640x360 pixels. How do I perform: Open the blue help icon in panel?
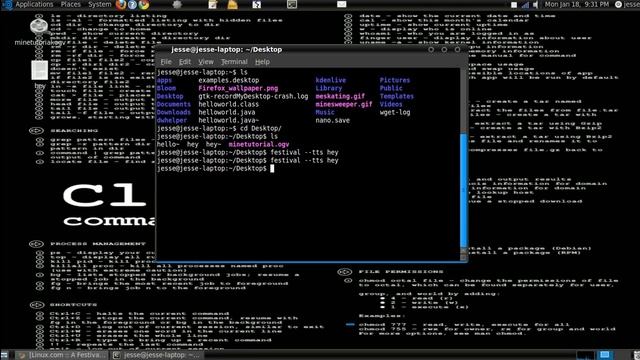132,4
